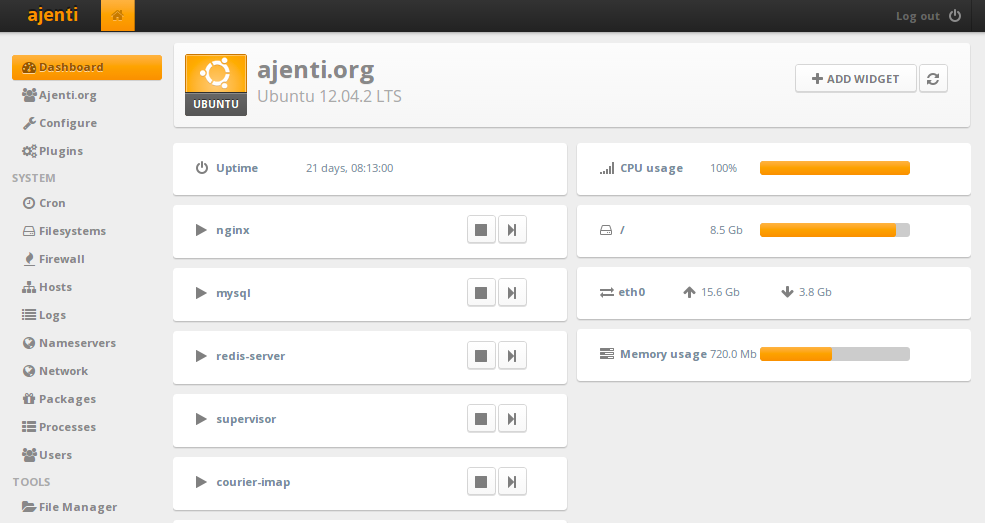Click the Ubuntu 12.04.2 LTS text
Image resolution: width=985 pixels, height=523 pixels.
329,96
